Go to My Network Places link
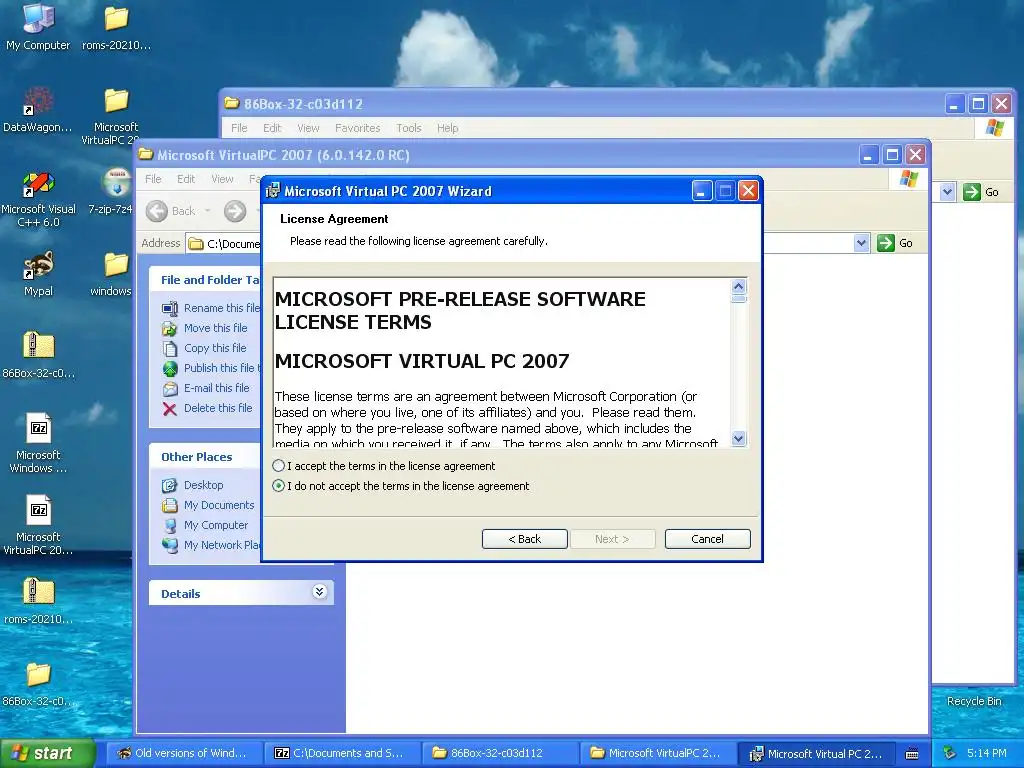Image resolution: width=1024 pixels, height=768 pixels. click(x=222, y=545)
